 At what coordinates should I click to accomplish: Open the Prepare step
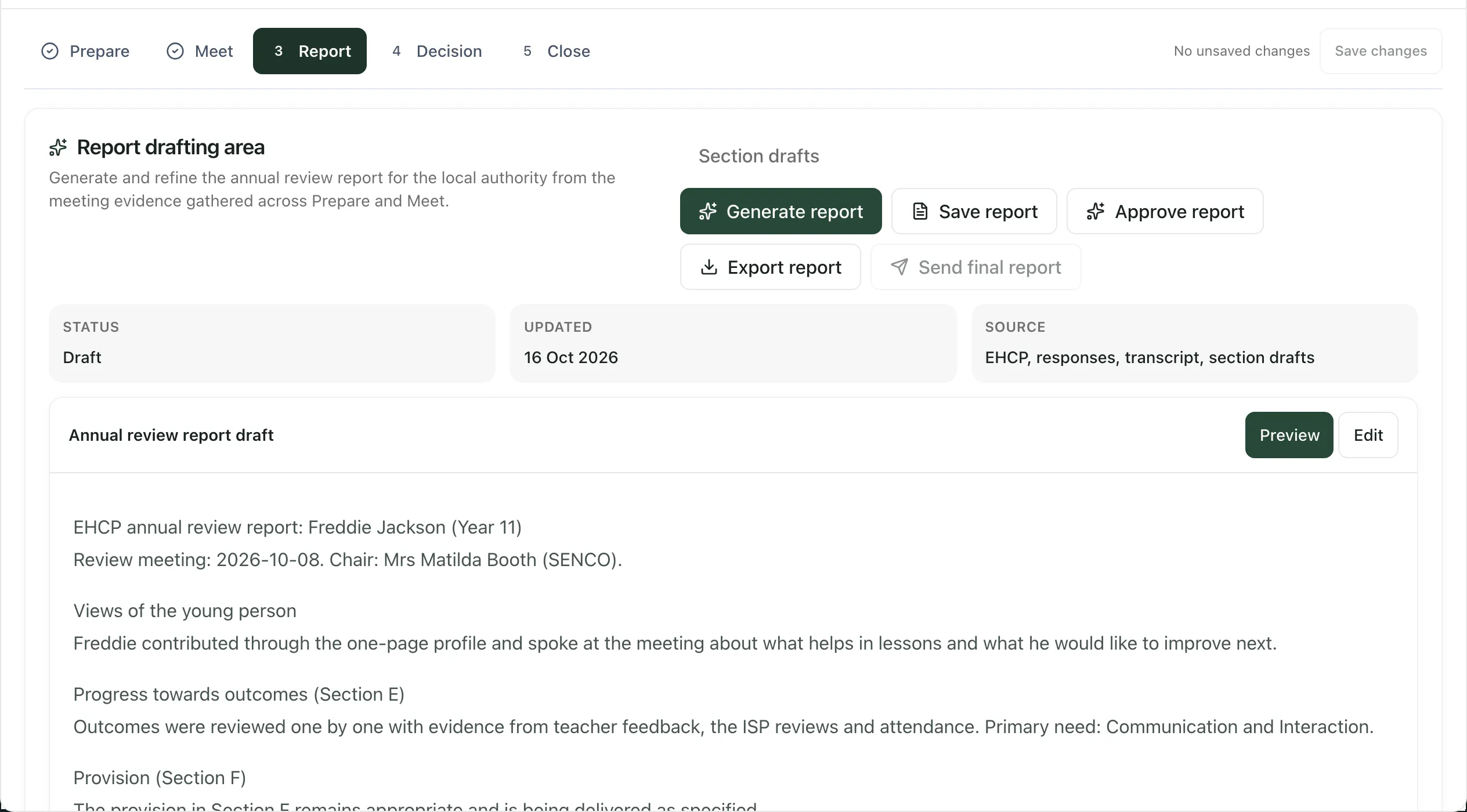click(x=85, y=51)
